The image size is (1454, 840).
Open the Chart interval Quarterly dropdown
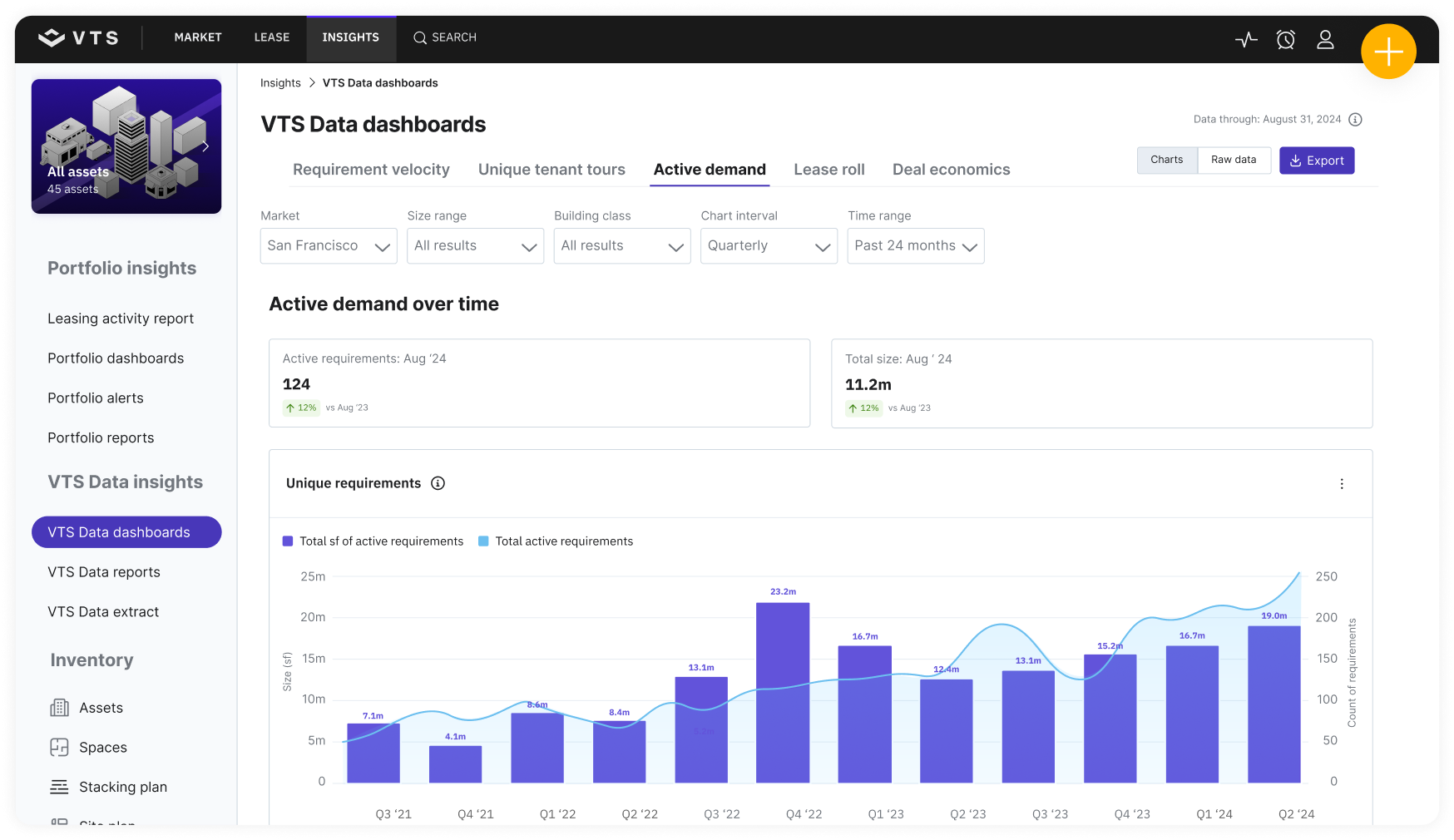pos(769,246)
